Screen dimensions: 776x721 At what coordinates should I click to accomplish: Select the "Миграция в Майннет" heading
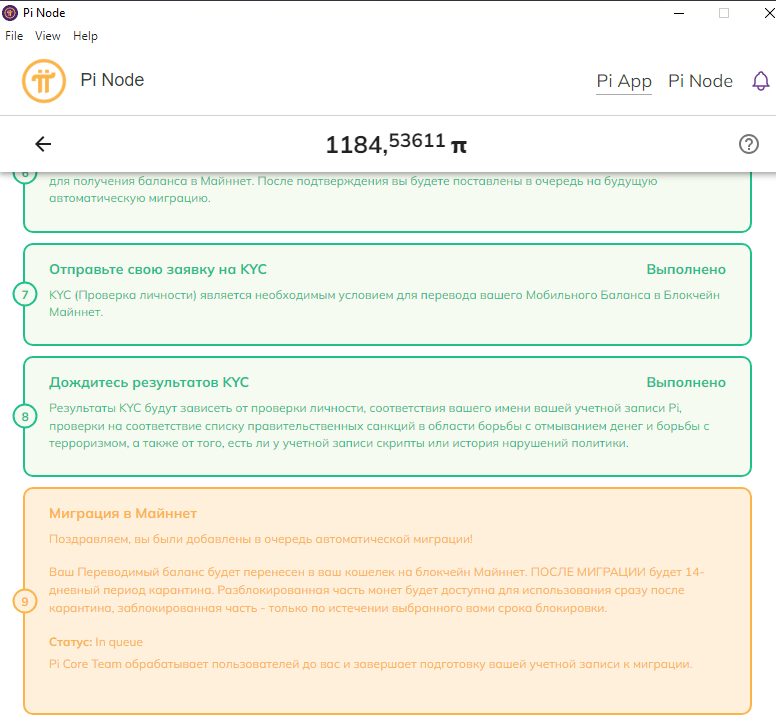[x=123, y=514]
